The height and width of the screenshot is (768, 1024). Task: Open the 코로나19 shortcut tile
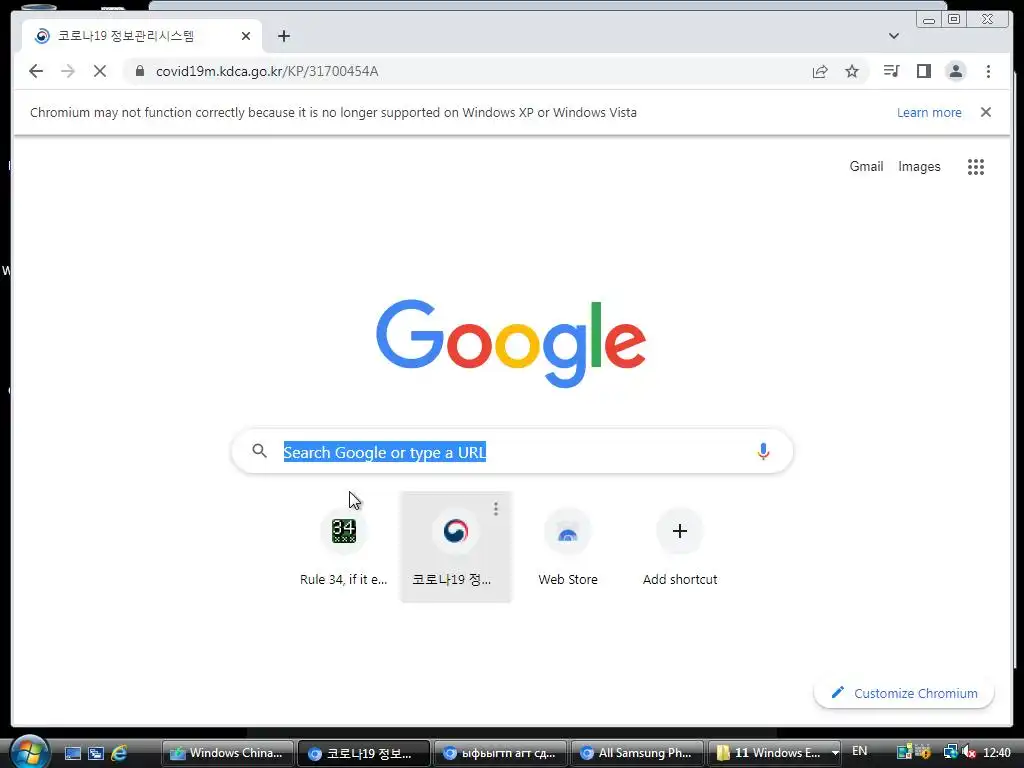point(456,547)
